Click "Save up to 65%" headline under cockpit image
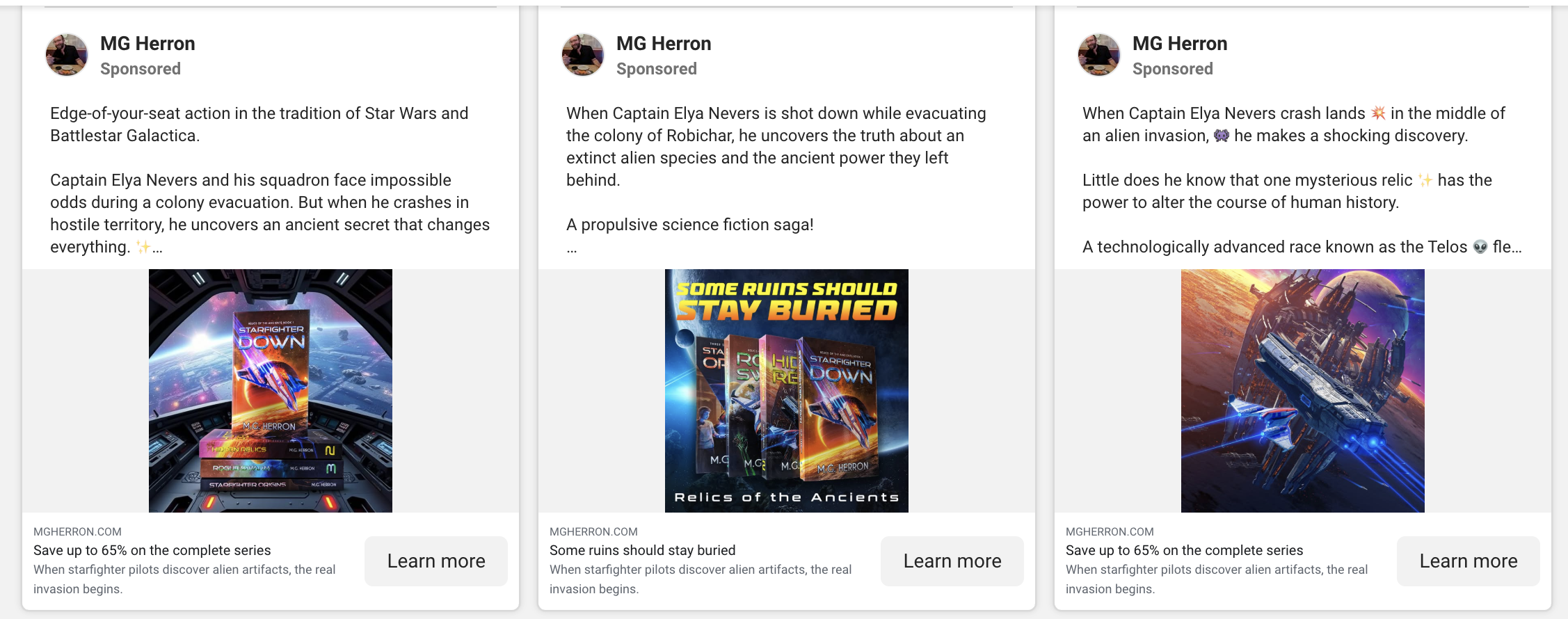This screenshot has width=1568, height=619. tap(152, 550)
